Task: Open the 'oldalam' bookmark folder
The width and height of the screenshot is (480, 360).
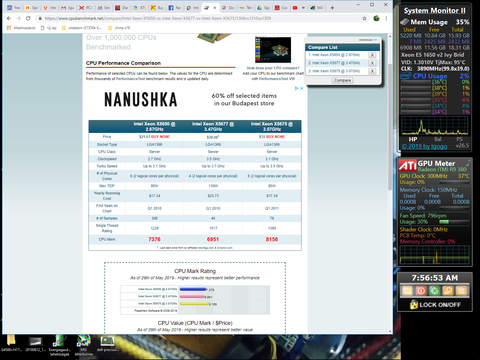Action: tap(81, 28)
